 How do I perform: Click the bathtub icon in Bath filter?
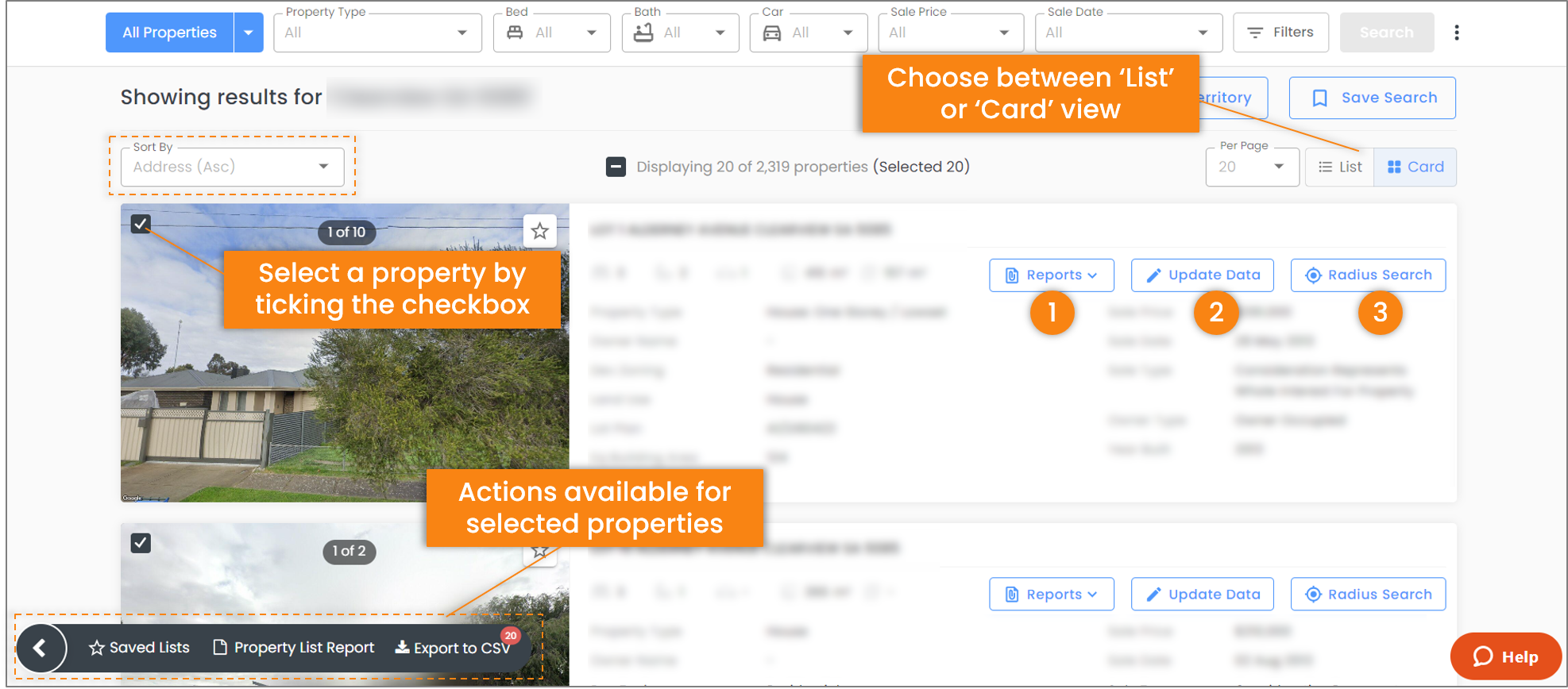click(643, 33)
